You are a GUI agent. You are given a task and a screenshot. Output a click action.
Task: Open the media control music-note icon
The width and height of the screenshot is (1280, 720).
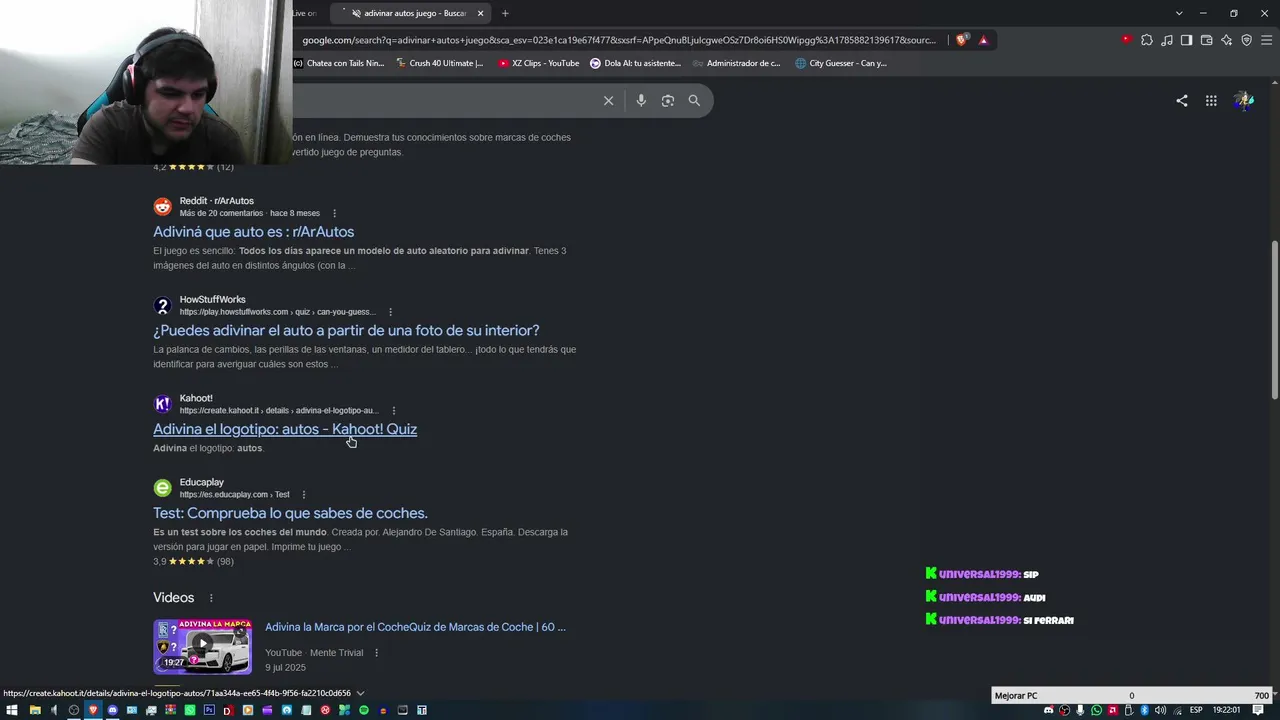(1167, 40)
